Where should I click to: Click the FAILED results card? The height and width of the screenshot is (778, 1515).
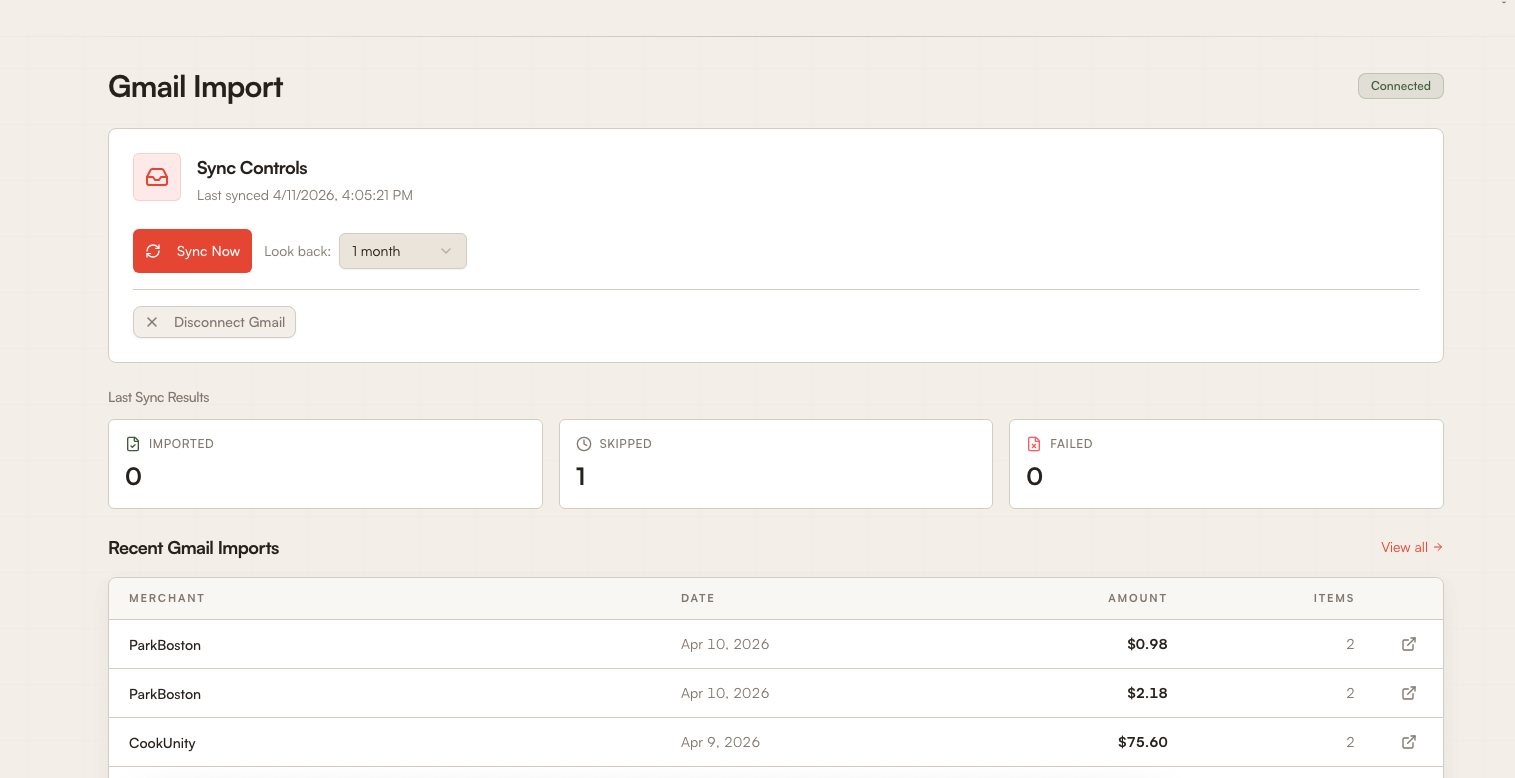point(1226,464)
